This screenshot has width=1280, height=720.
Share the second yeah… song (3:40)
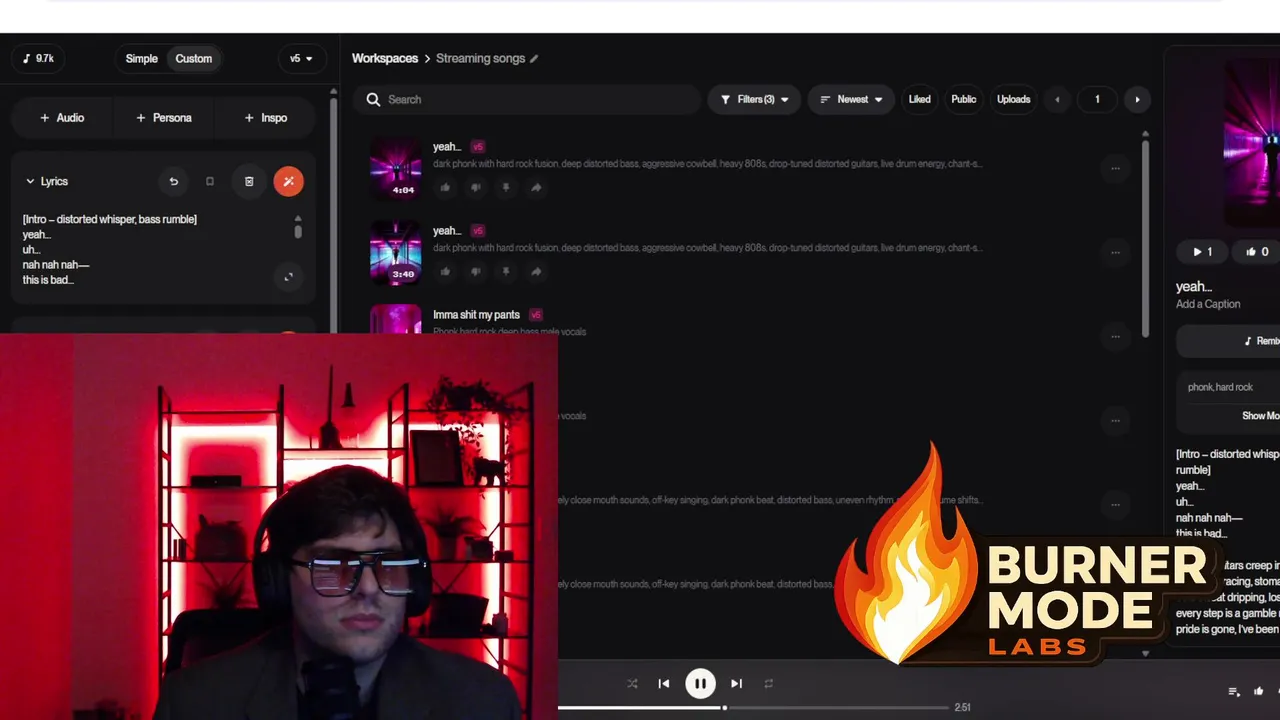pyautogui.click(x=536, y=271)
